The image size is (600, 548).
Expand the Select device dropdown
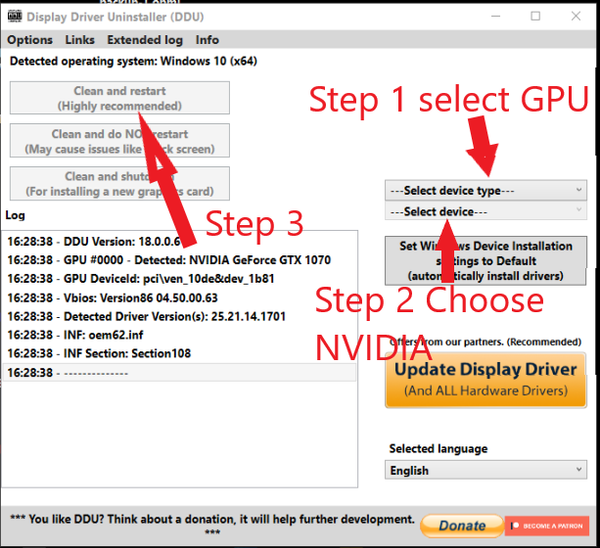point(486,212)
